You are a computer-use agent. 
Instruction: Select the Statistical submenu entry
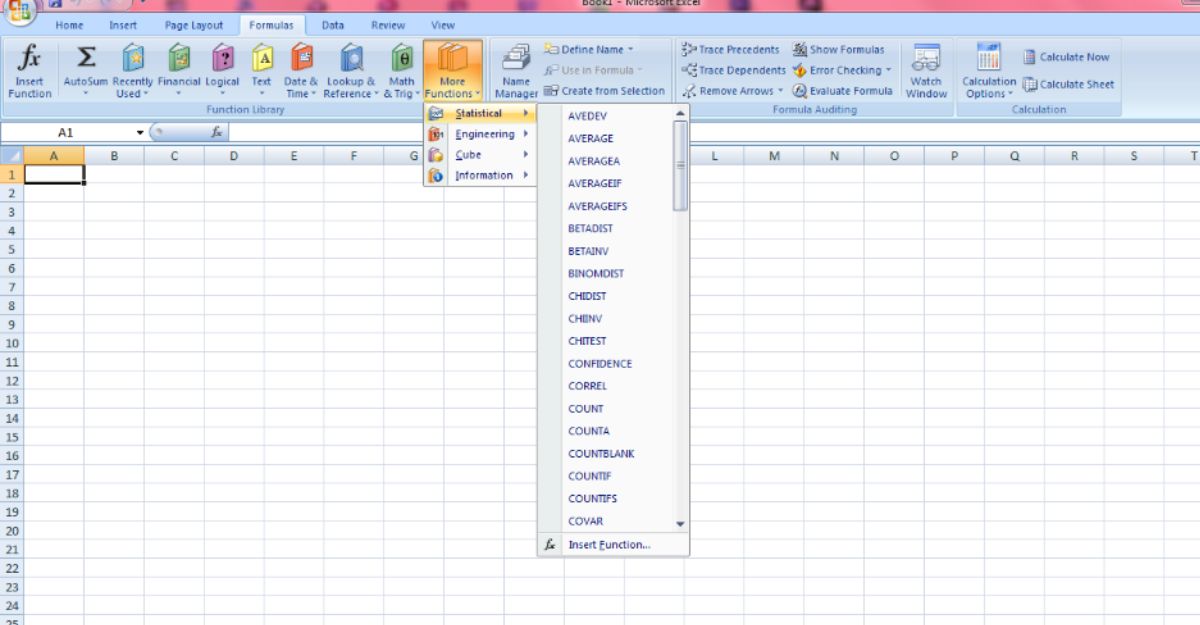point(478,113)
